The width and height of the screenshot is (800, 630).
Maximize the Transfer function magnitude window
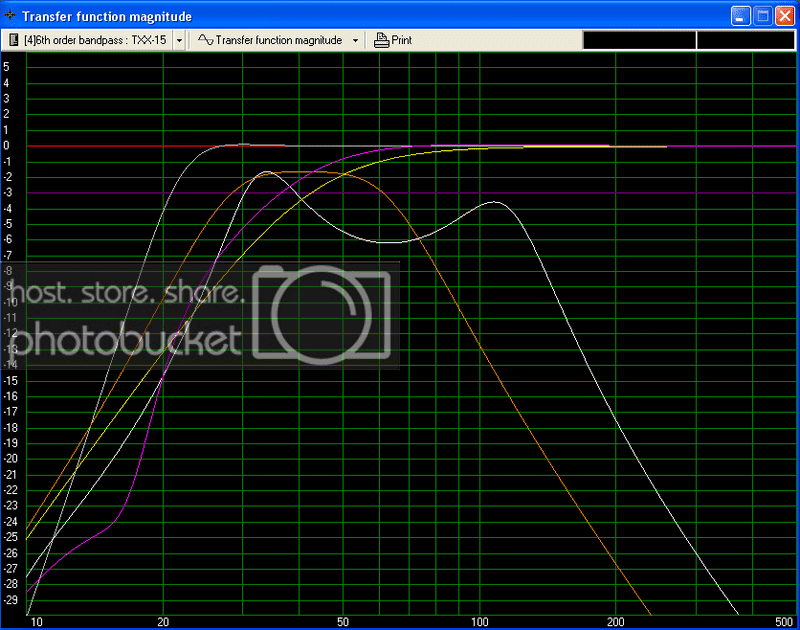tap(763, 16)
